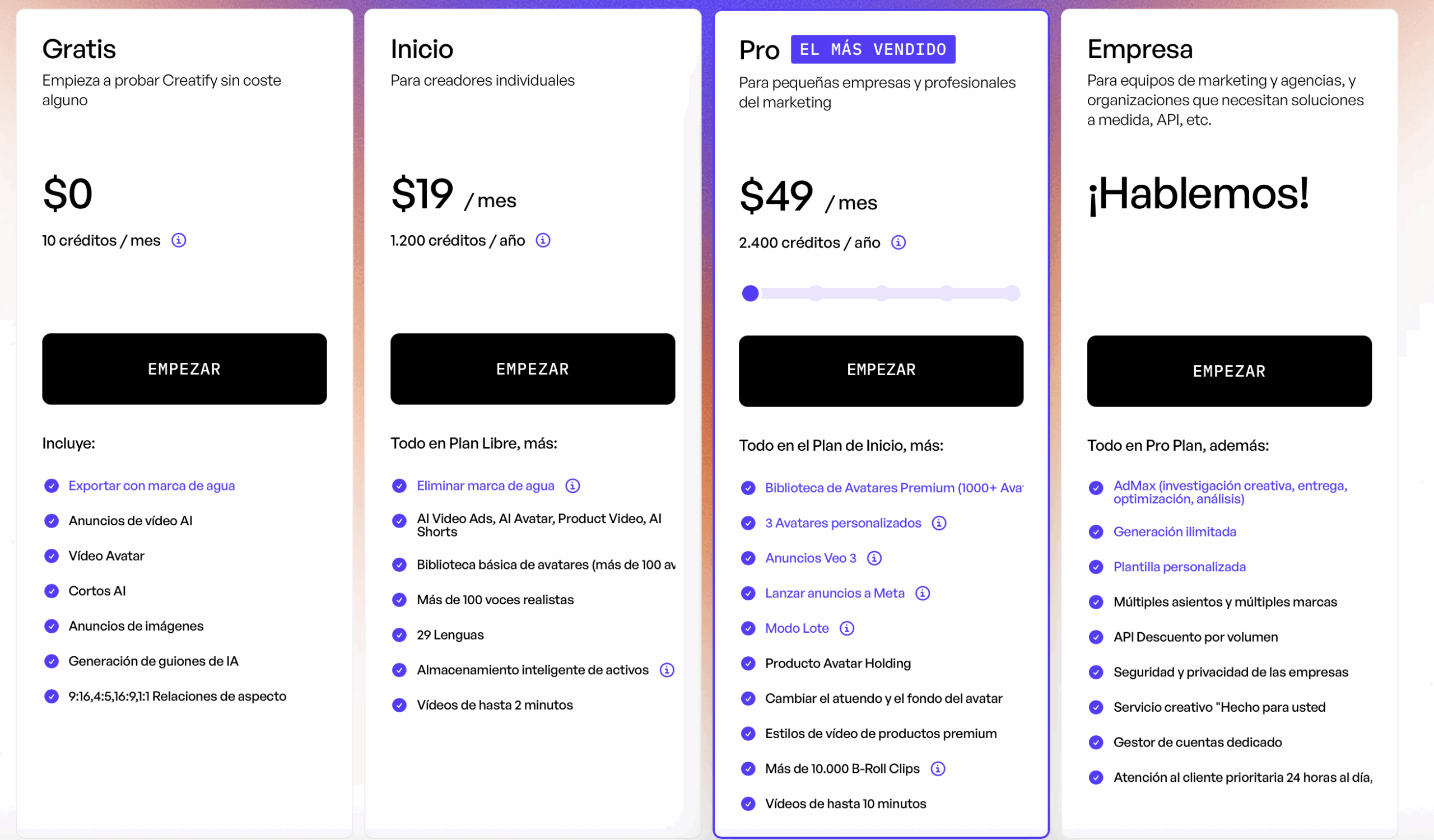Click info icon beside 10 créditos / mes

pyautogui.click(x=179, y=241)
